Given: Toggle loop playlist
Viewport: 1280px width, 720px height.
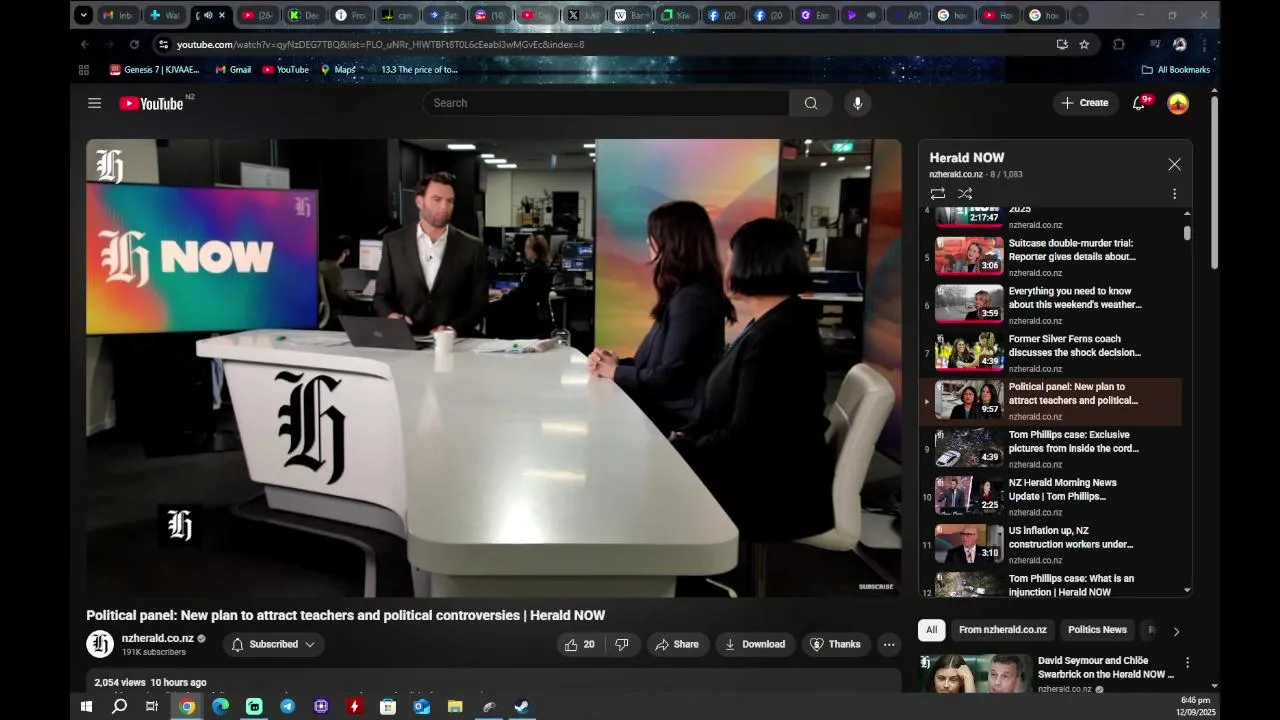Looking at the screenshot, I should pyautogui.click(x=937, y=193).
